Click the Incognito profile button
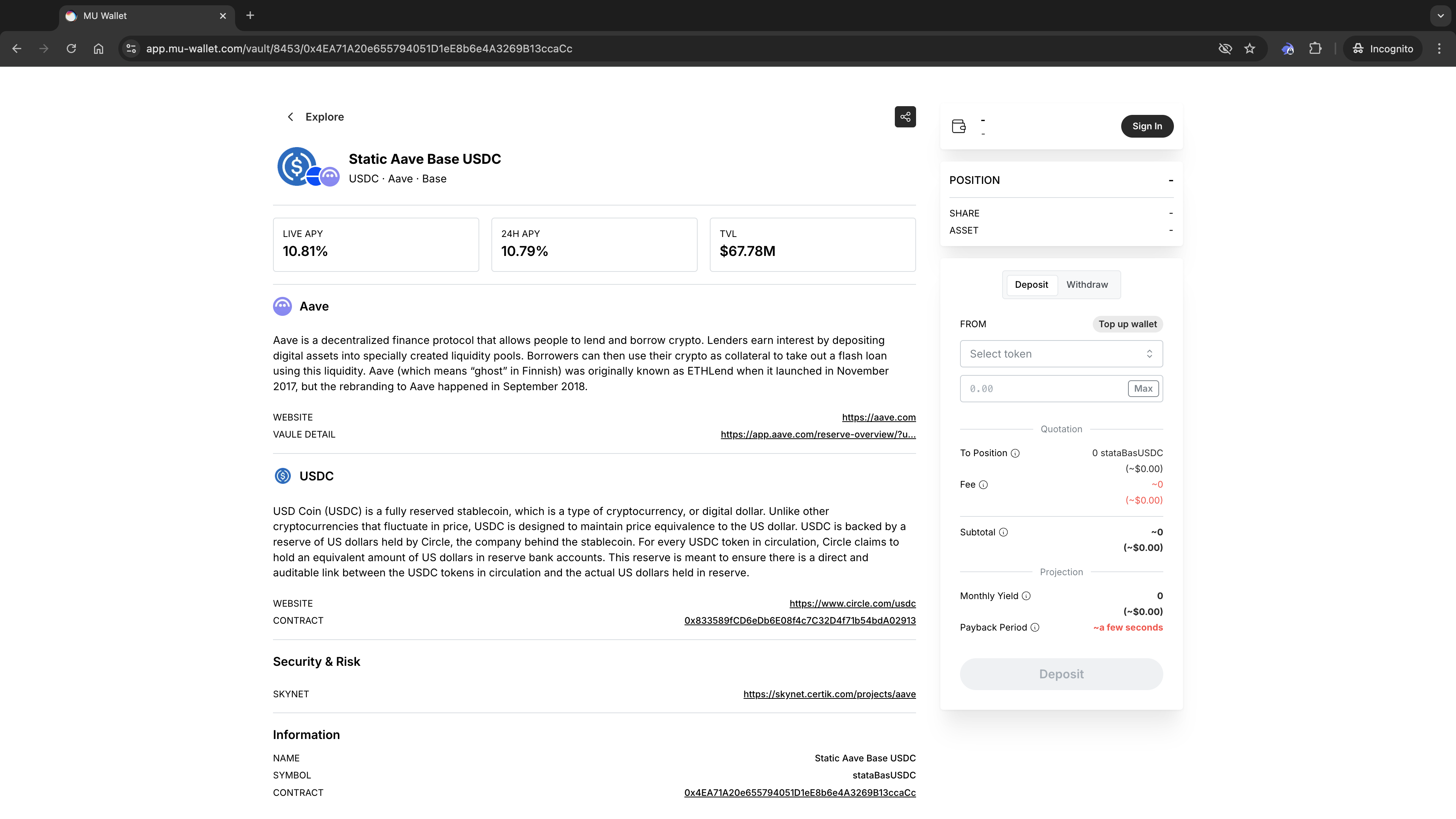1456x819 pixels. pyautogui.click(x=1382, y=49)
